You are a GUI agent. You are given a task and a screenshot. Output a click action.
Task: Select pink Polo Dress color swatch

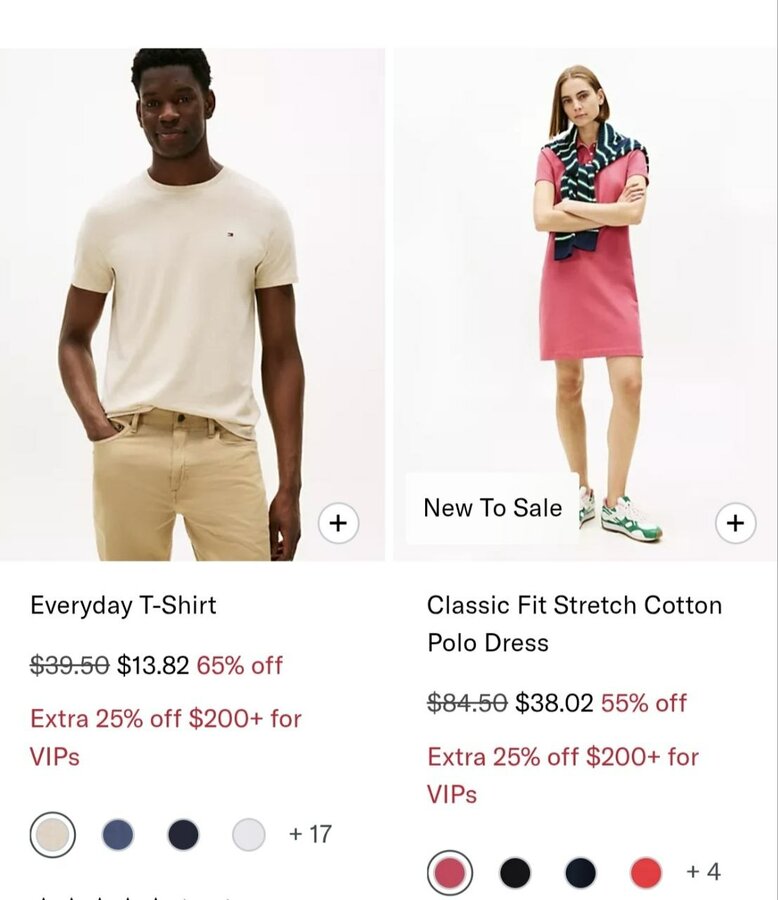(x=450, y=872)
